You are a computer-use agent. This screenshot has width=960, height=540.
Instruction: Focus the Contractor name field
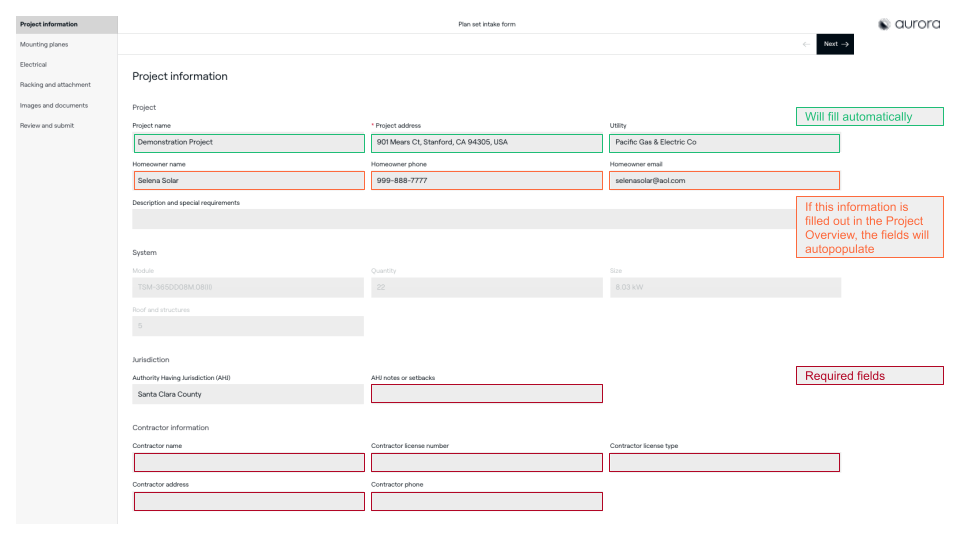coord(248,462)
